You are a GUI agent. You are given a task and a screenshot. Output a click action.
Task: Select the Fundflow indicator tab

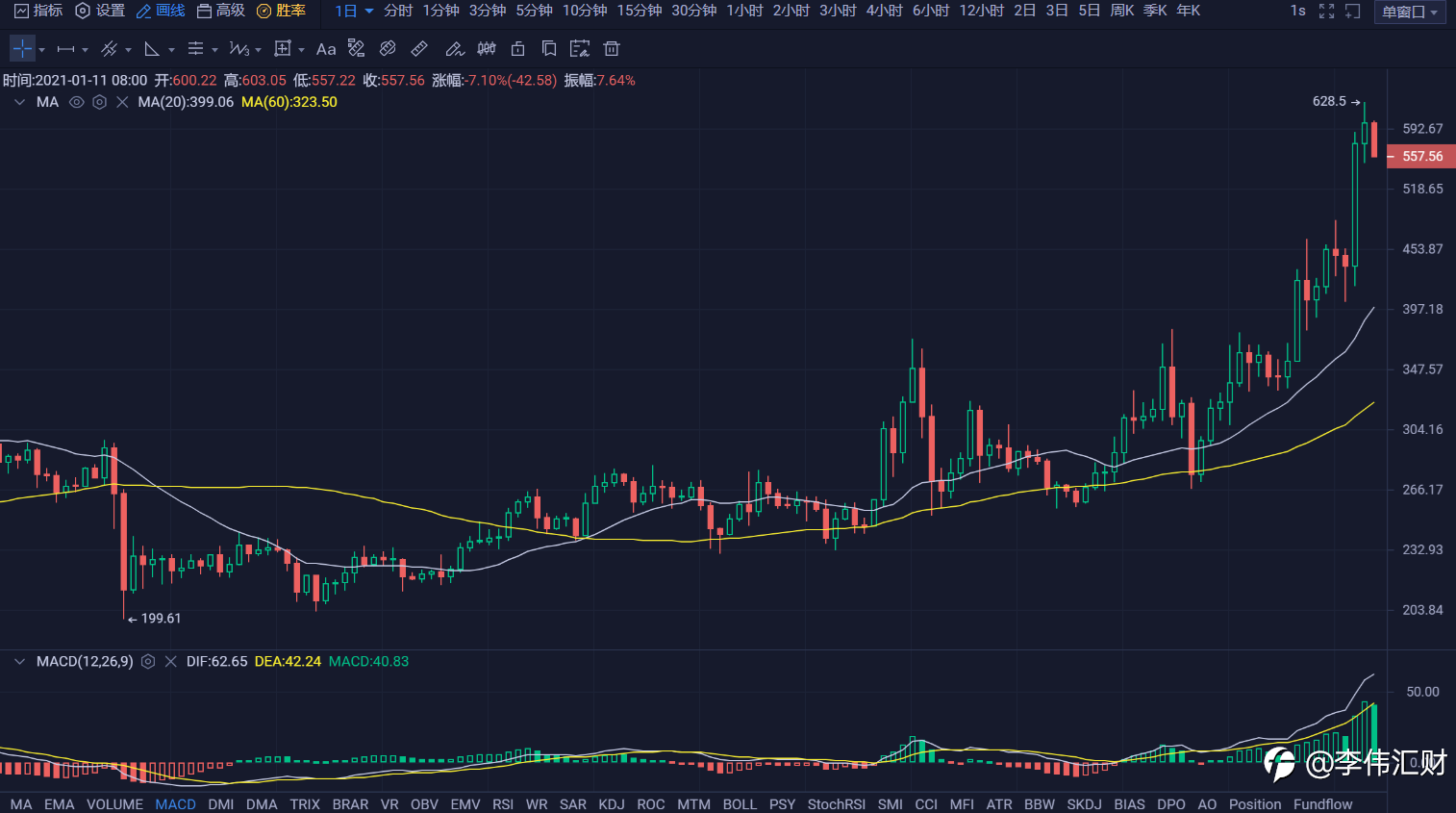1322,804
